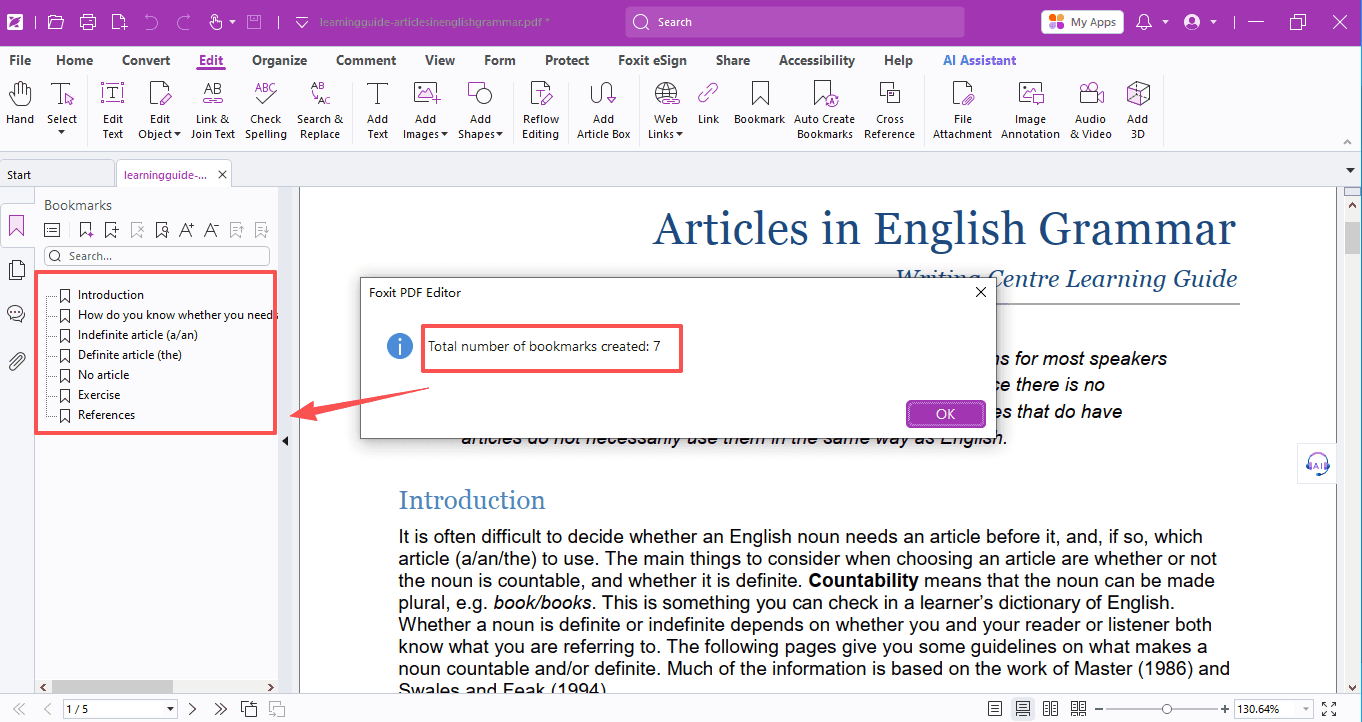The image size is (1362, 722).
Task: Toggle continuous page view mode
Action: click(x=1023, y=709)
